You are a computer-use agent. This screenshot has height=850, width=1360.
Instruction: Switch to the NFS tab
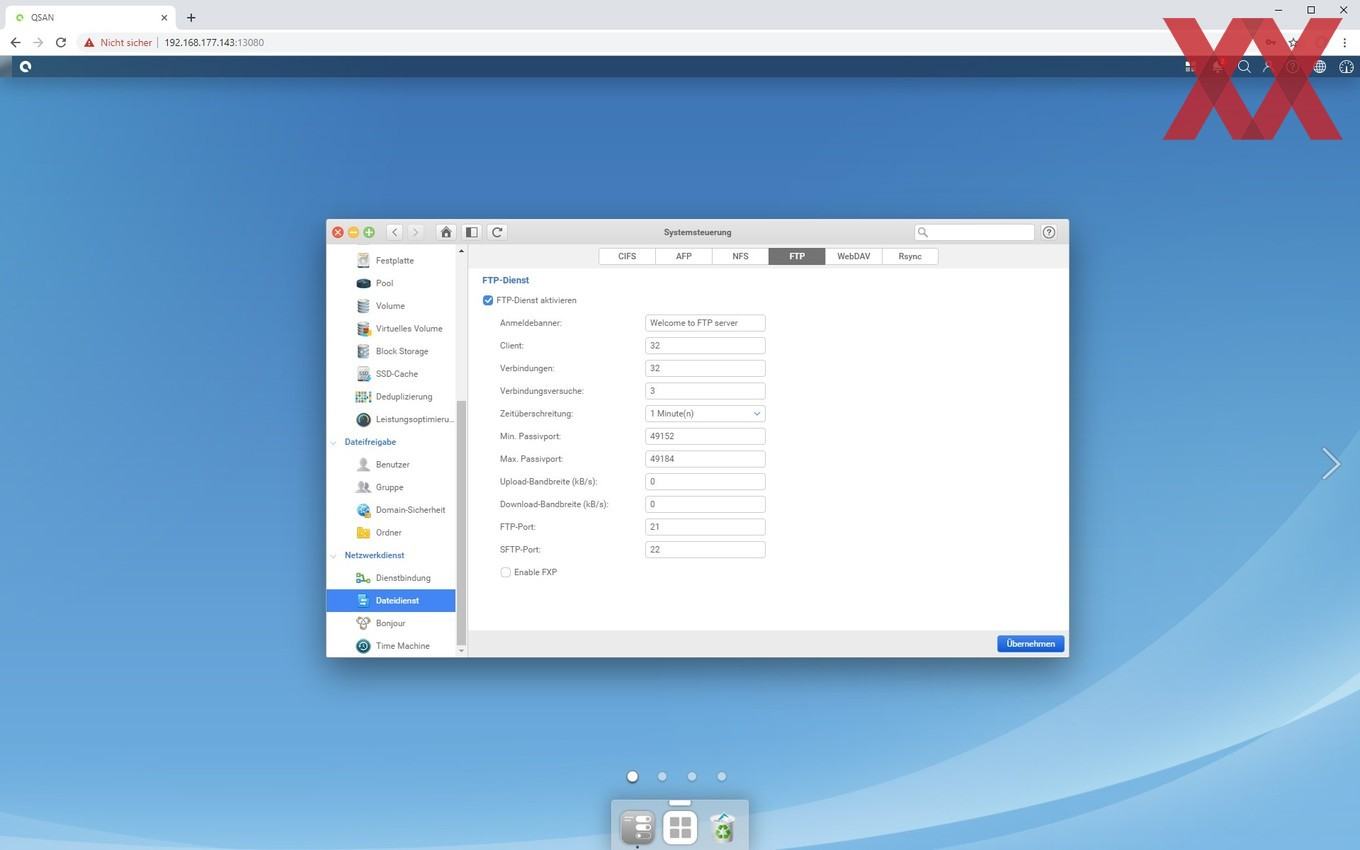740,256
